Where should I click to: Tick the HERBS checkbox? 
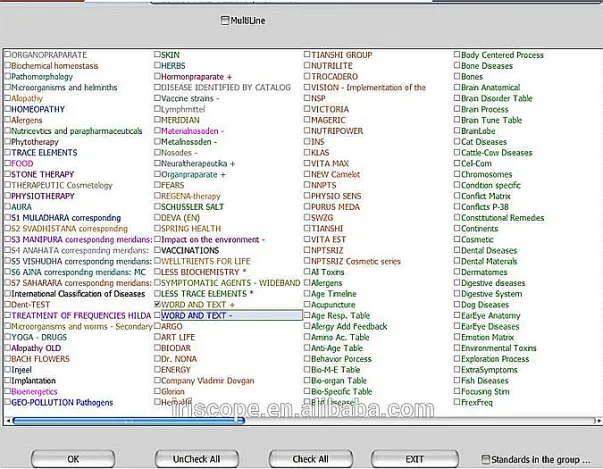click(x=157, y=66)
